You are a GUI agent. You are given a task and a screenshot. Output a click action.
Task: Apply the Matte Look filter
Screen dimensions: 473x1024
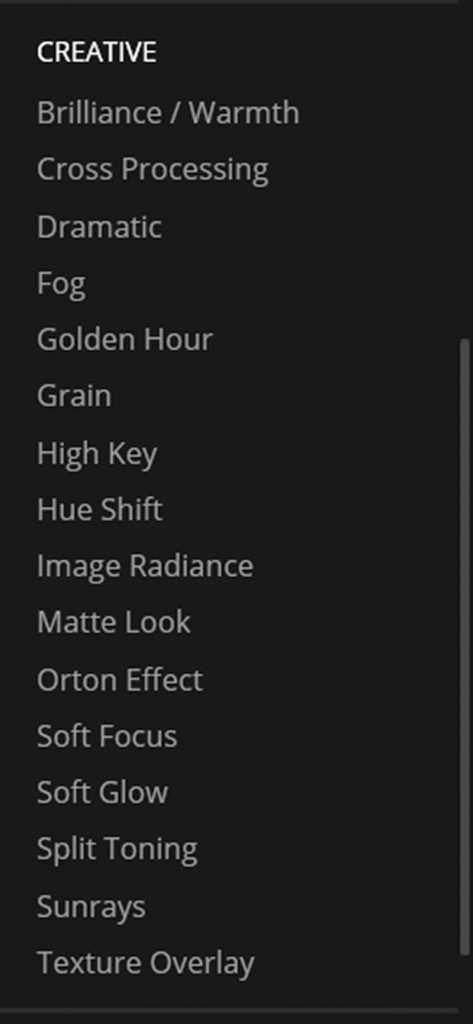[114, 623]
